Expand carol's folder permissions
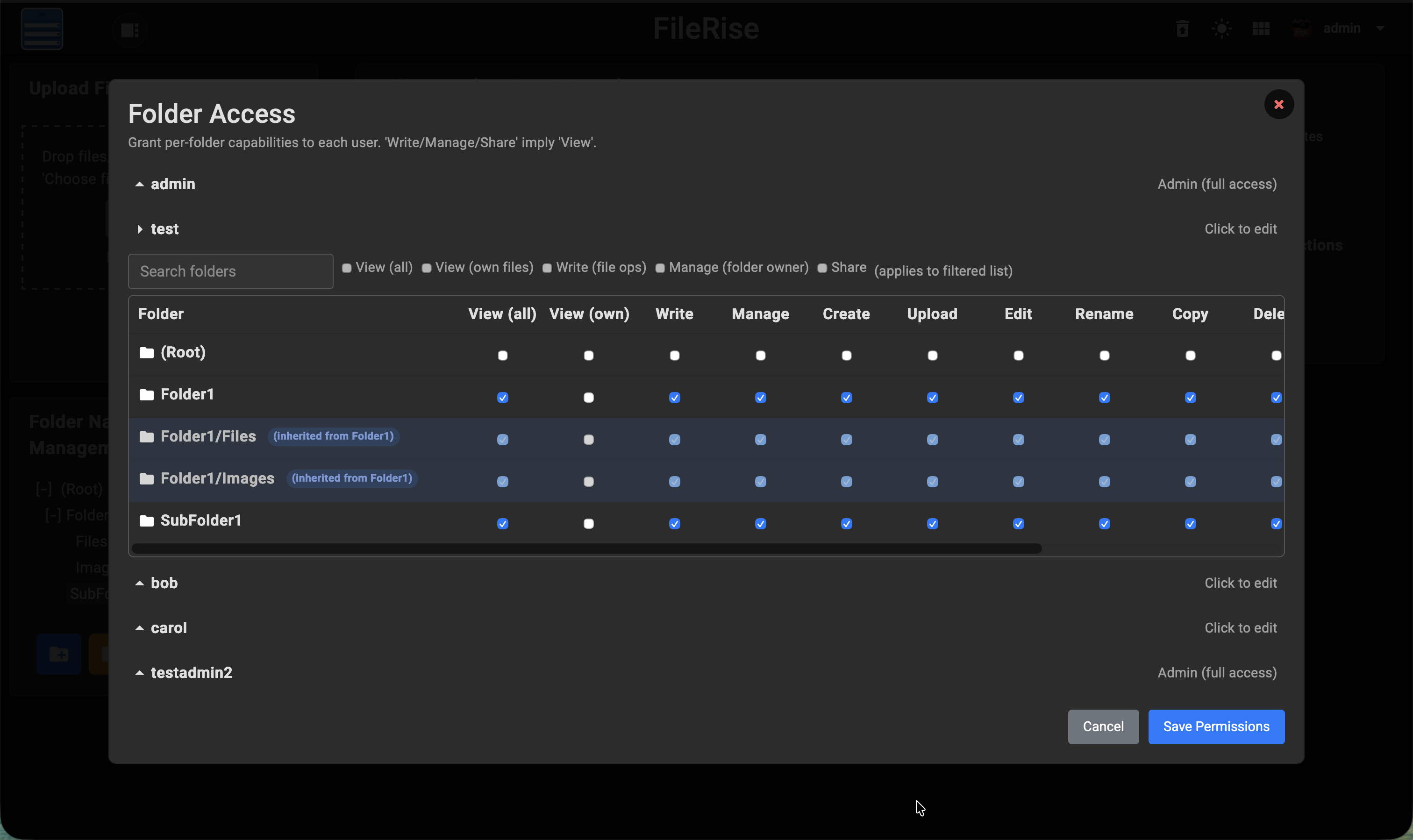The width and height of the screenshot is (1413, 840). point(169,628)
